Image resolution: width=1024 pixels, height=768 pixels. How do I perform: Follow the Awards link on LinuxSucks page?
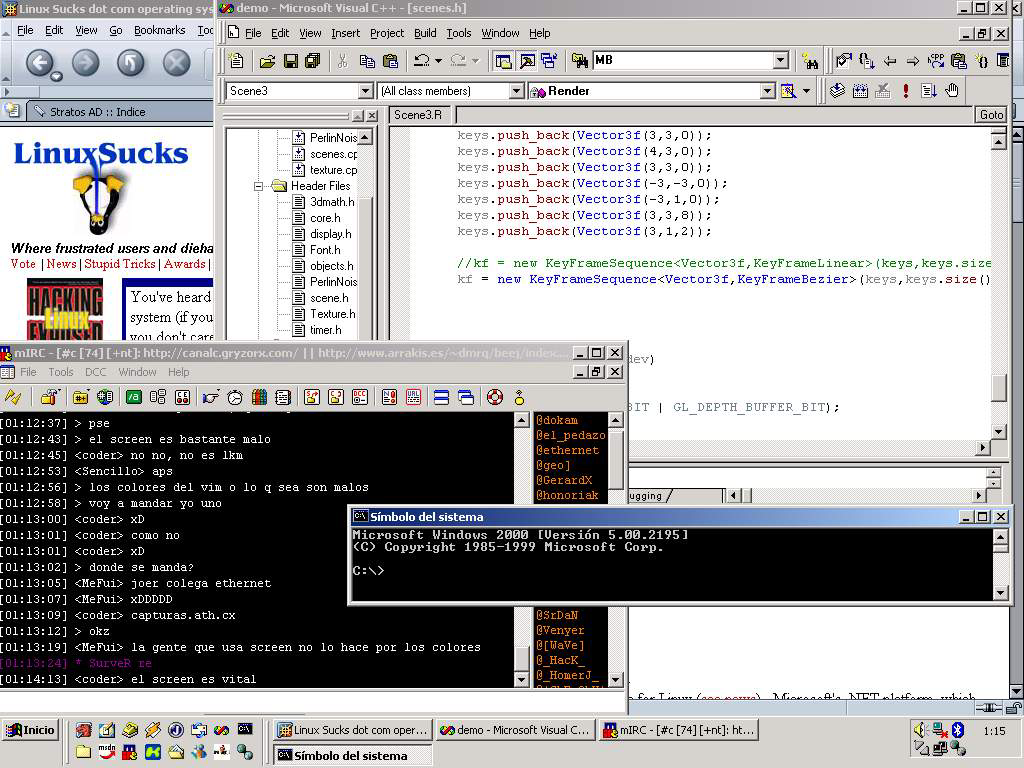[x=184, y=264]
